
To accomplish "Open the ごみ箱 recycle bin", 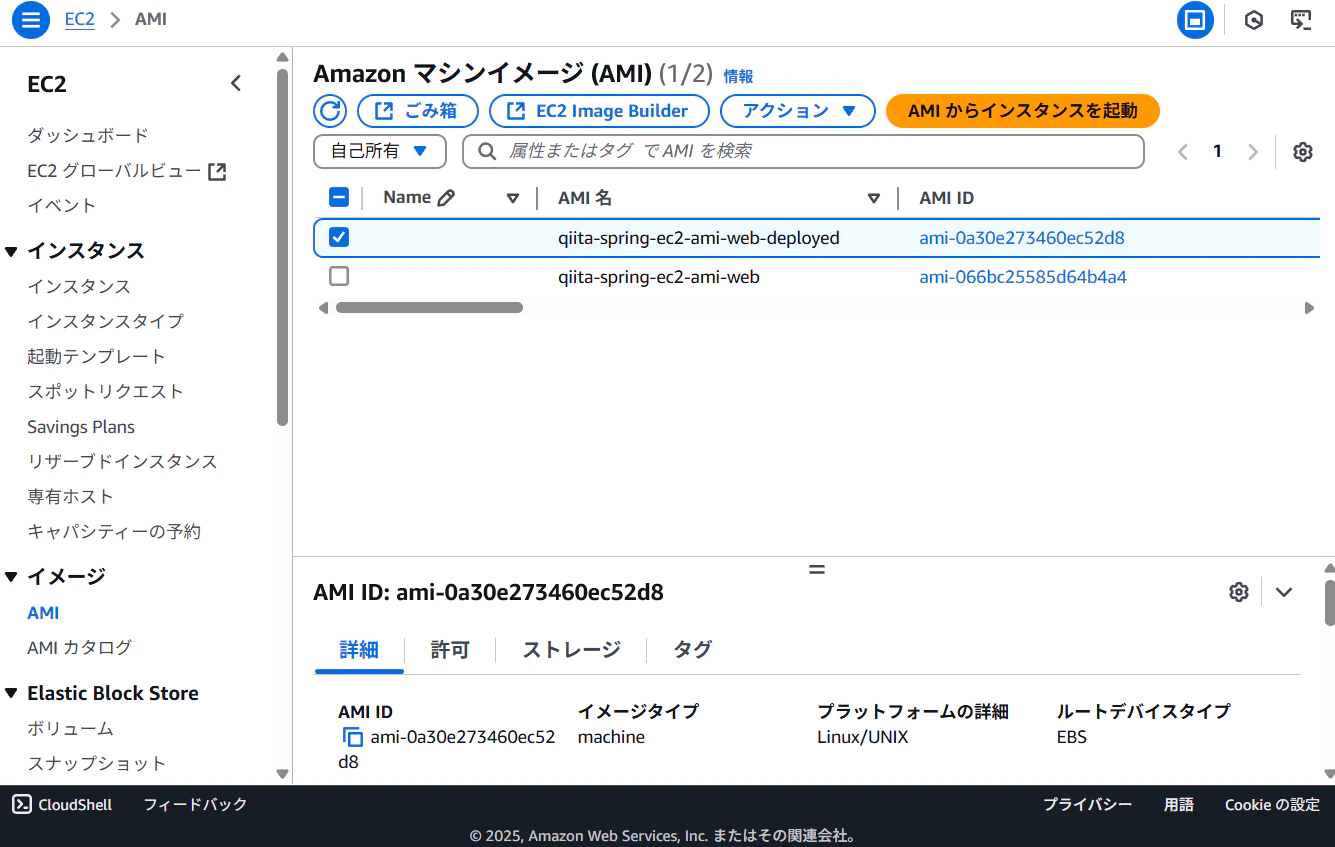I will [418, 111].
